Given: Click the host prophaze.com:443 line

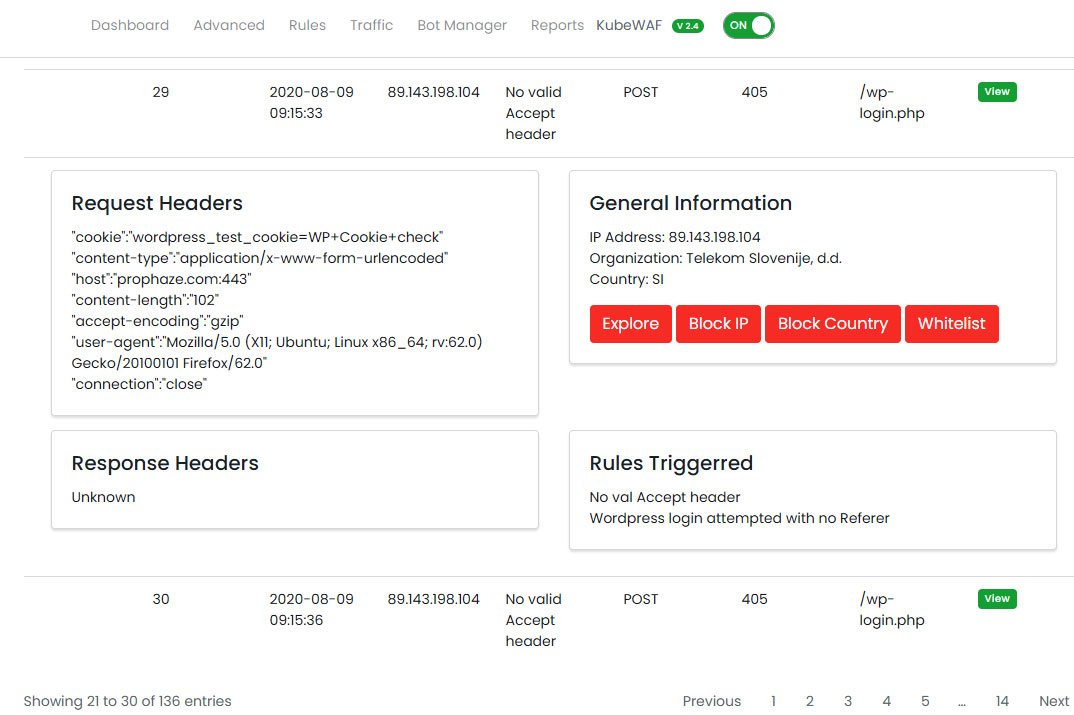Looking at the screenshot, I should (162, 279).
